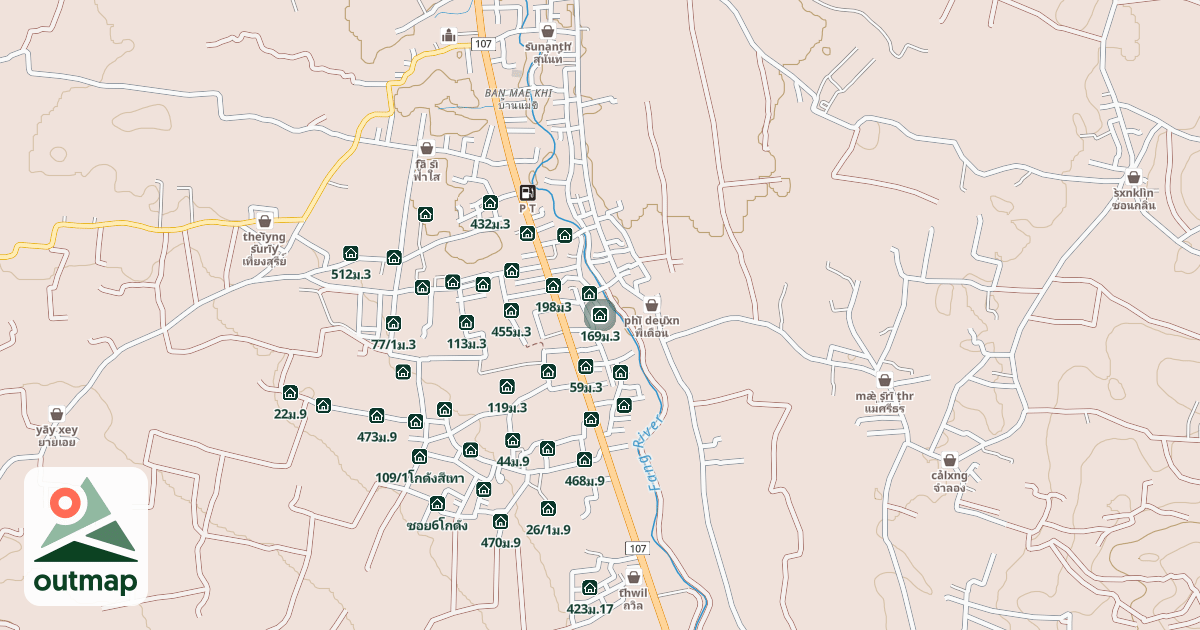1200x630 pixels.
Task: Select the yāy xey shop icon
Action: [x=57, y=413]
